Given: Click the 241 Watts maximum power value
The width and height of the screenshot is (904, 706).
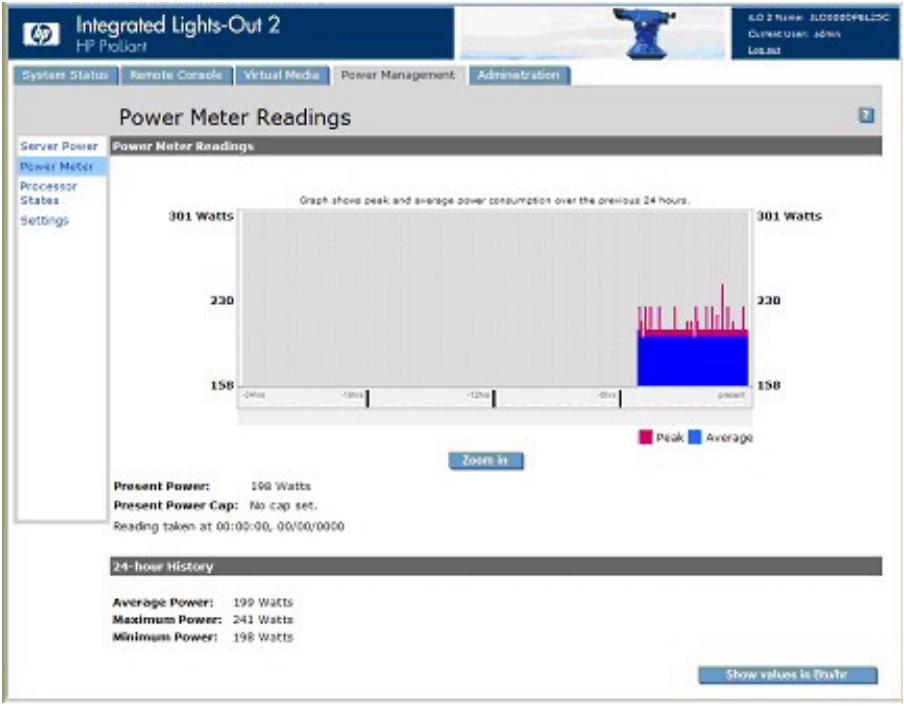Looking at the screenshot, I should tap(263, 620).
